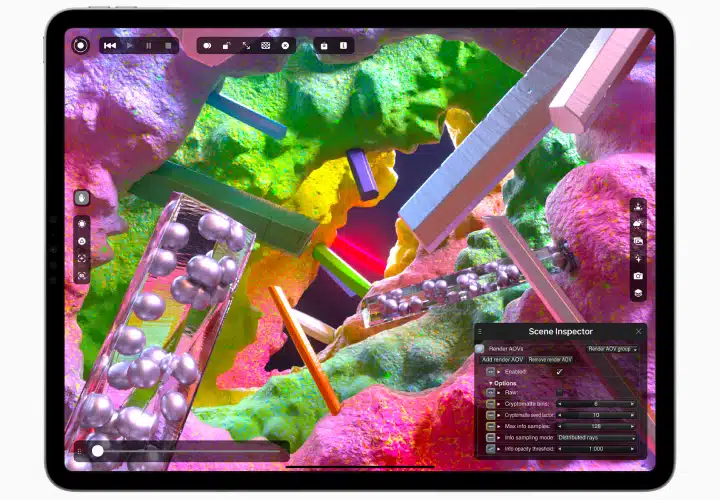Select the focus bracket tool in left toolbar
This screenshot has height=500, width=720.
(82, 258)
